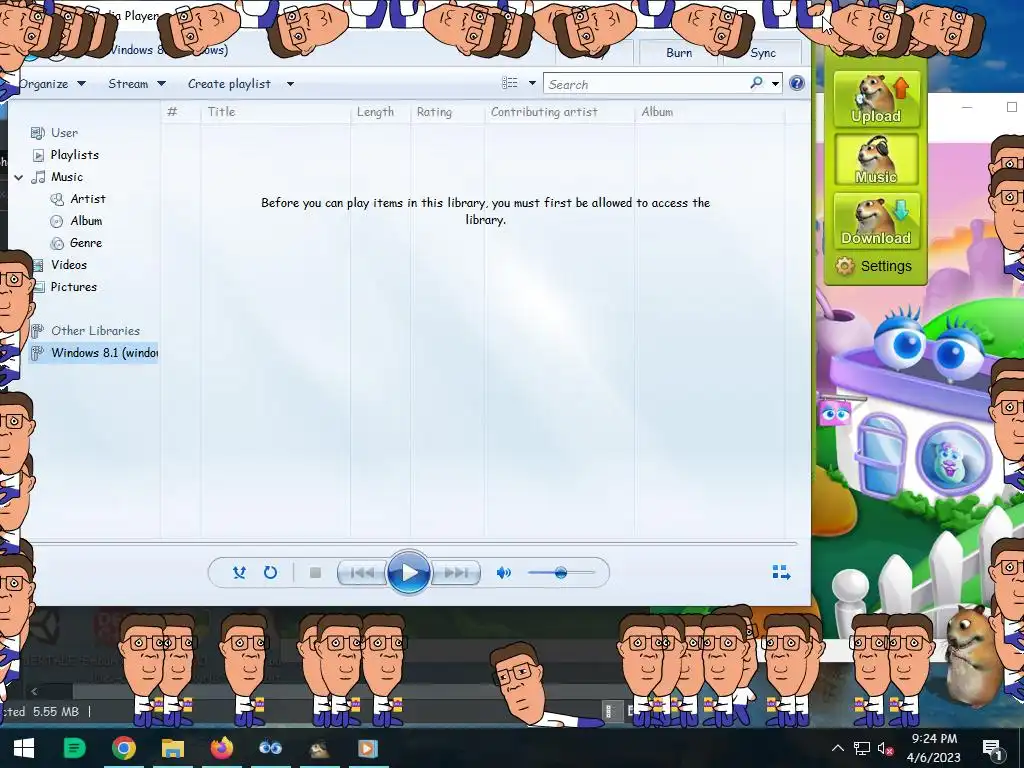Open Settings in the hamster panel
Viewport: 1024px width, 768px height.
874,266
